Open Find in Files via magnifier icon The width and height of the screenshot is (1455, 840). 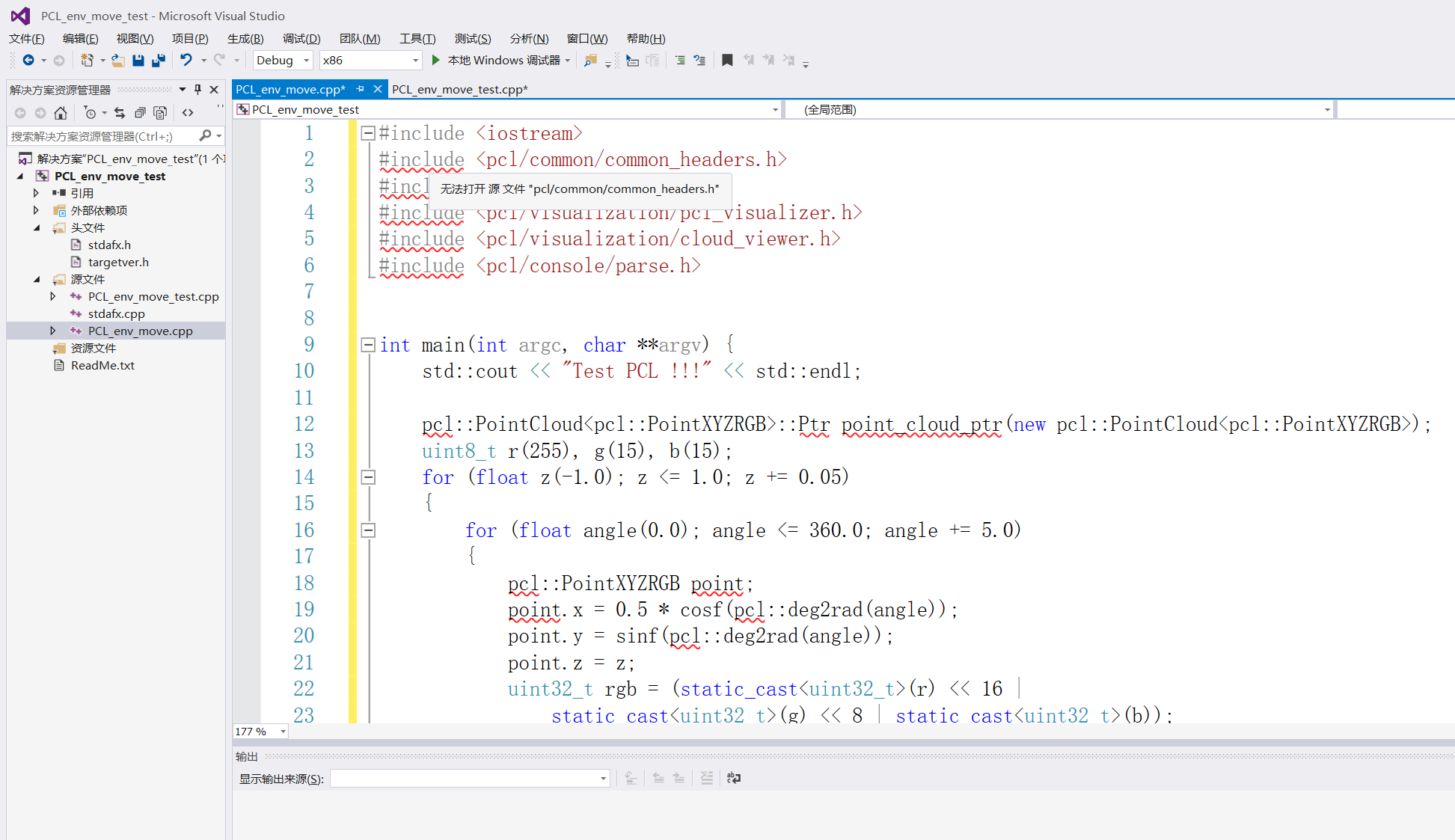(590, 60)
